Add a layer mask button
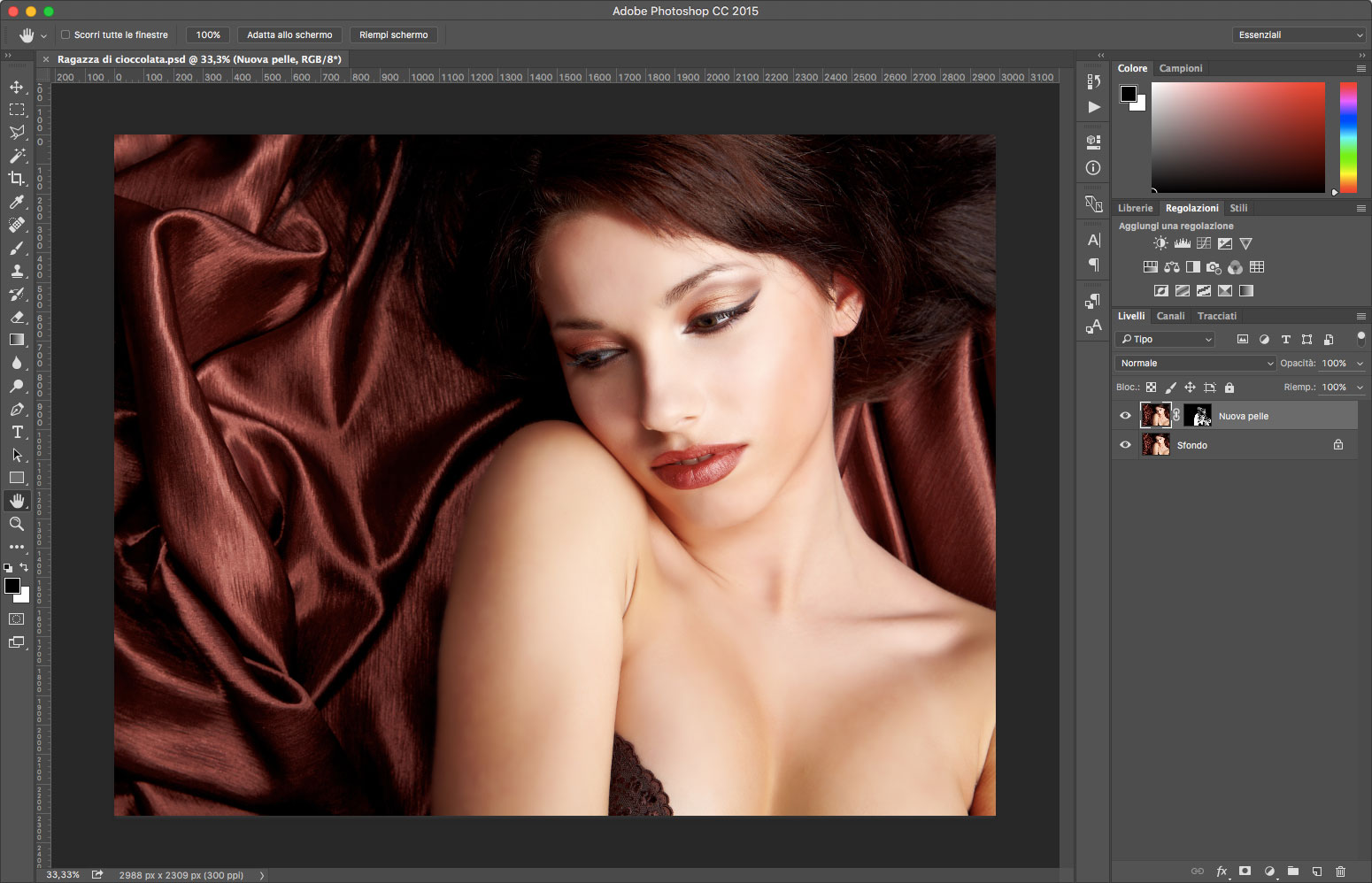Image resolution: width=1372 pixels, height=883 pixels. (x=1245, y=871)
